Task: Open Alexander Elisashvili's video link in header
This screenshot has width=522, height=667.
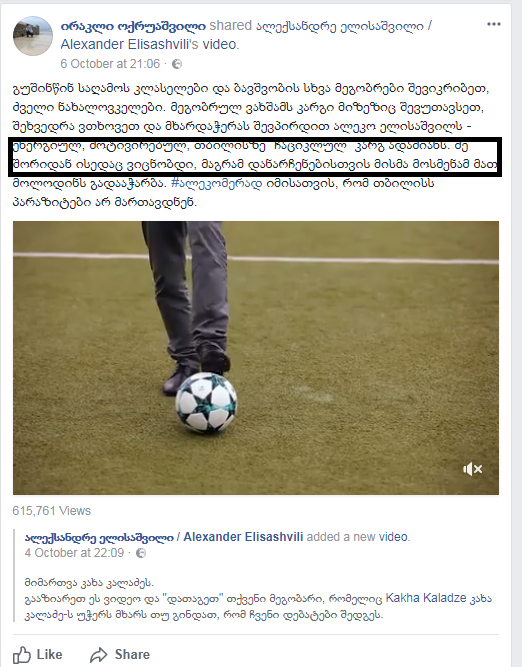Action: click(150, 44)
